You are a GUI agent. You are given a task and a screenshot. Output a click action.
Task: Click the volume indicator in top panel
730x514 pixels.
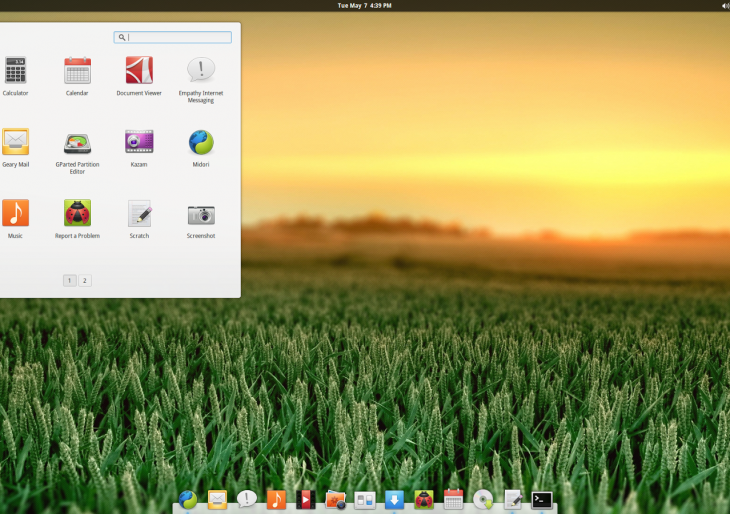click(724, 5)
